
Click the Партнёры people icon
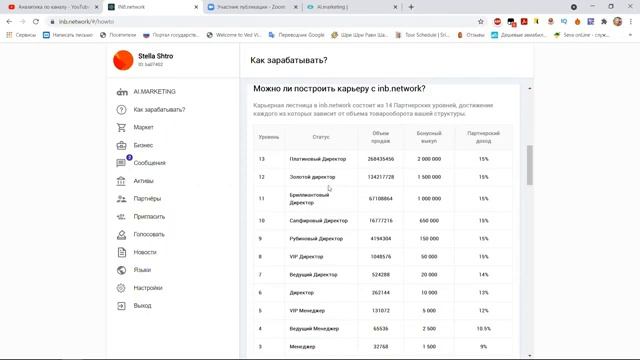pyautogui.click(x=121, y=199)
